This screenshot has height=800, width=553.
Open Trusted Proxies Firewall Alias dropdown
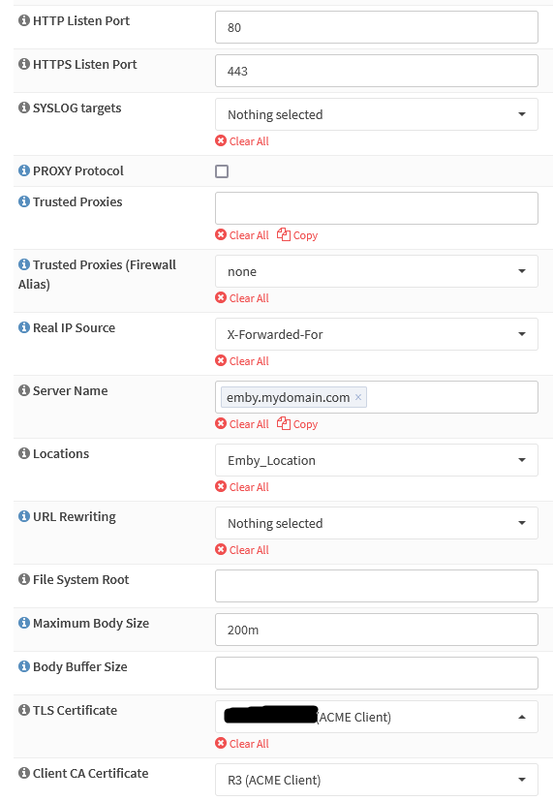(x=376, y=271)
